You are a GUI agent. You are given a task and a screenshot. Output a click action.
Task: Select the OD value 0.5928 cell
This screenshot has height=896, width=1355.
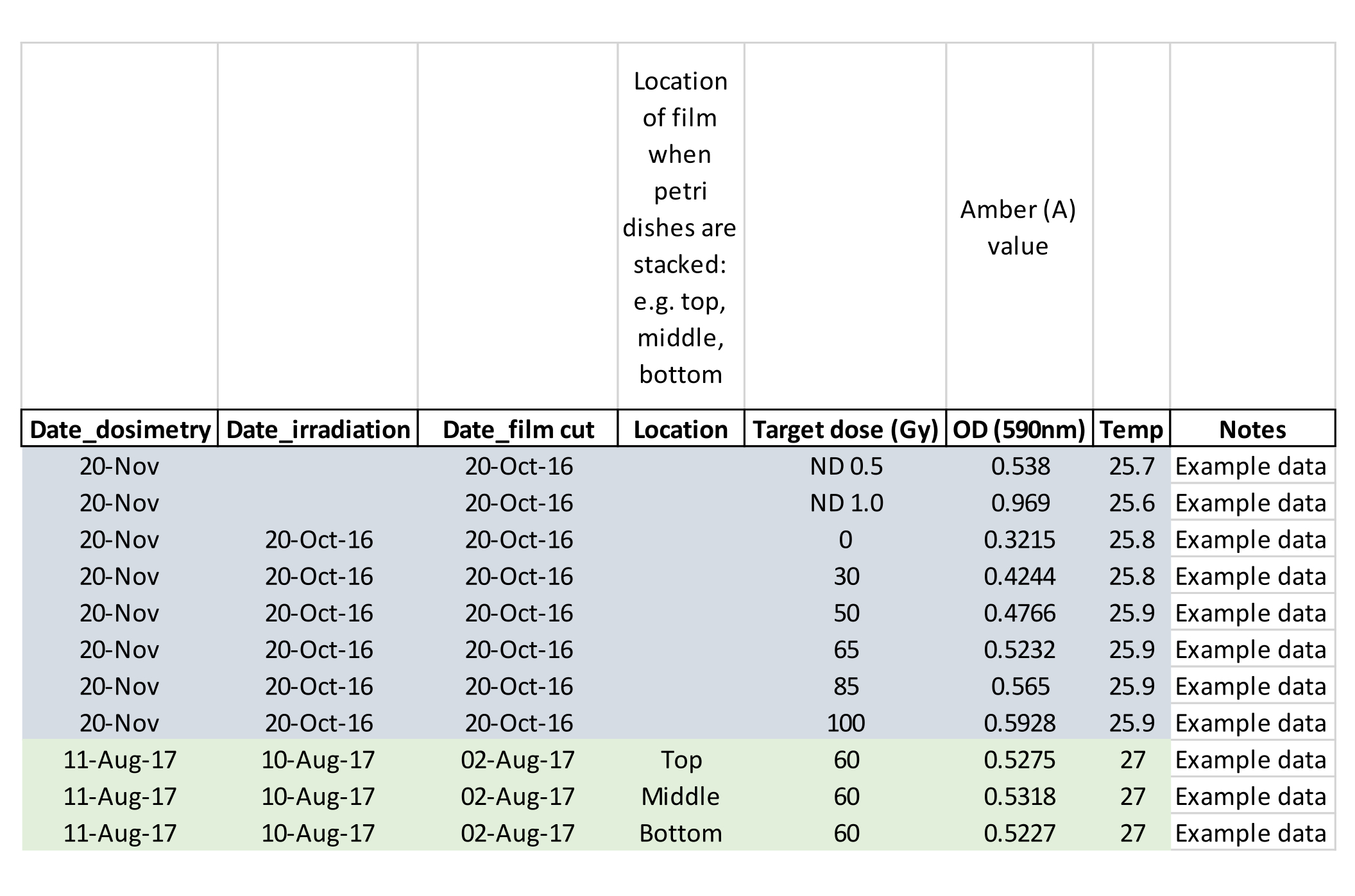[x=1019, y=723]
